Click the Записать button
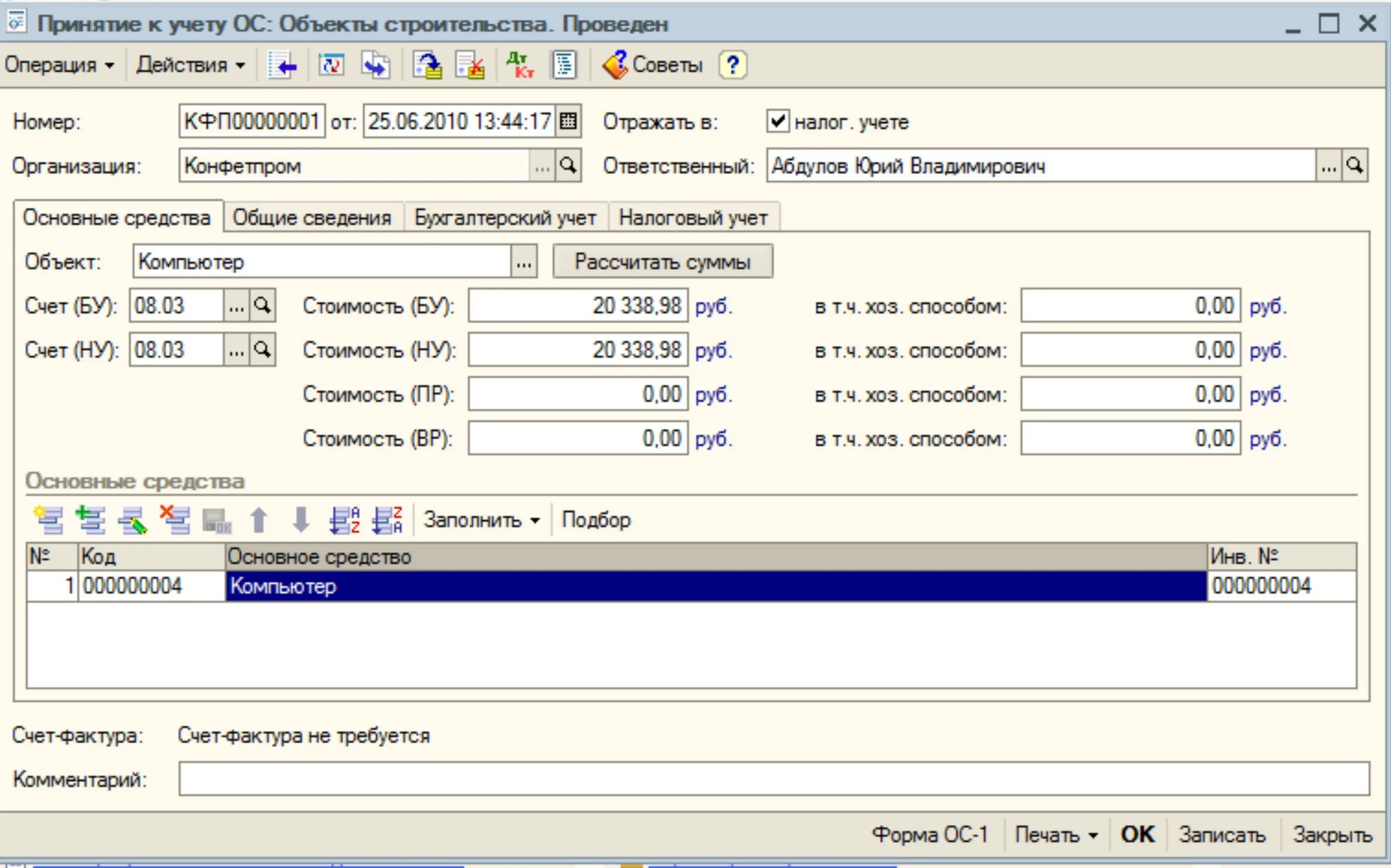The image size is (1391, 868). (1222, 834)
